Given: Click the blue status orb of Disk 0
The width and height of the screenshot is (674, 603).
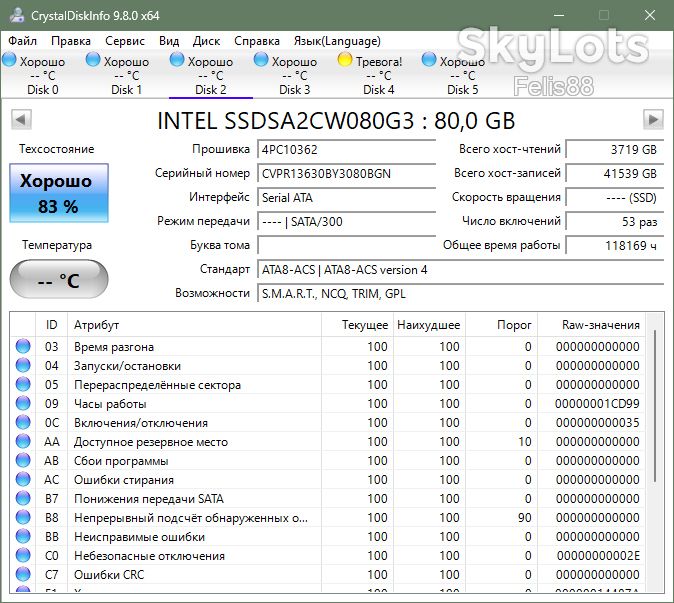Looking at the screenshot, I should [9, 60].
